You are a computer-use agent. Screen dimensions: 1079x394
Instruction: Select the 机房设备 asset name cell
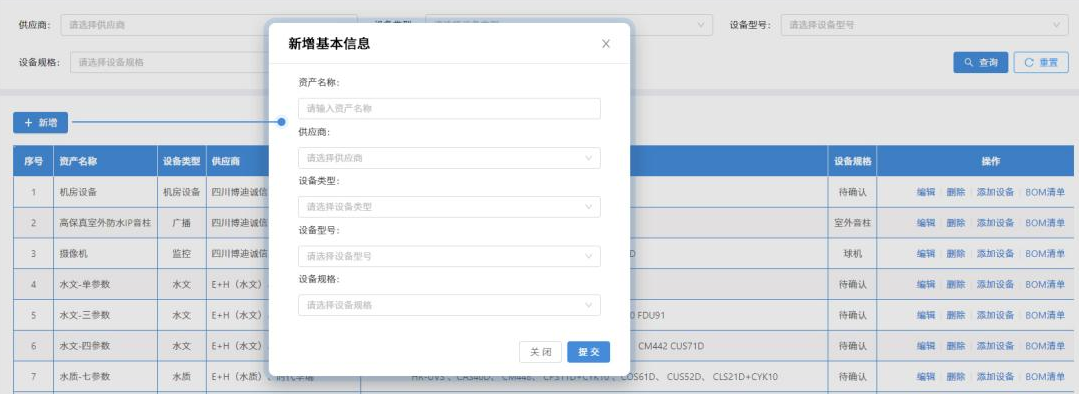pos(105,193)
